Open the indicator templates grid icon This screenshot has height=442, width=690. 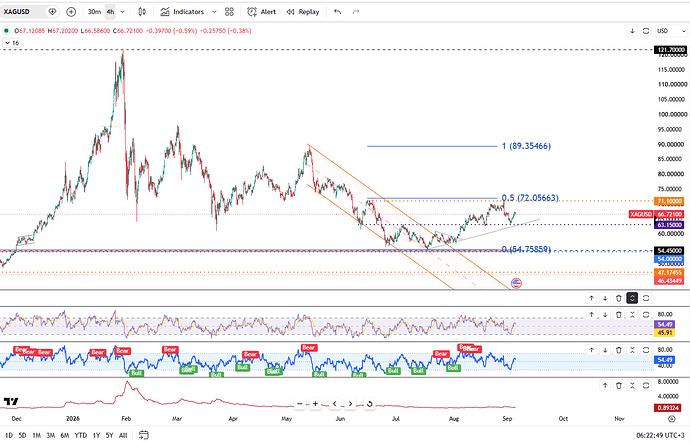[x=229, y=12]
